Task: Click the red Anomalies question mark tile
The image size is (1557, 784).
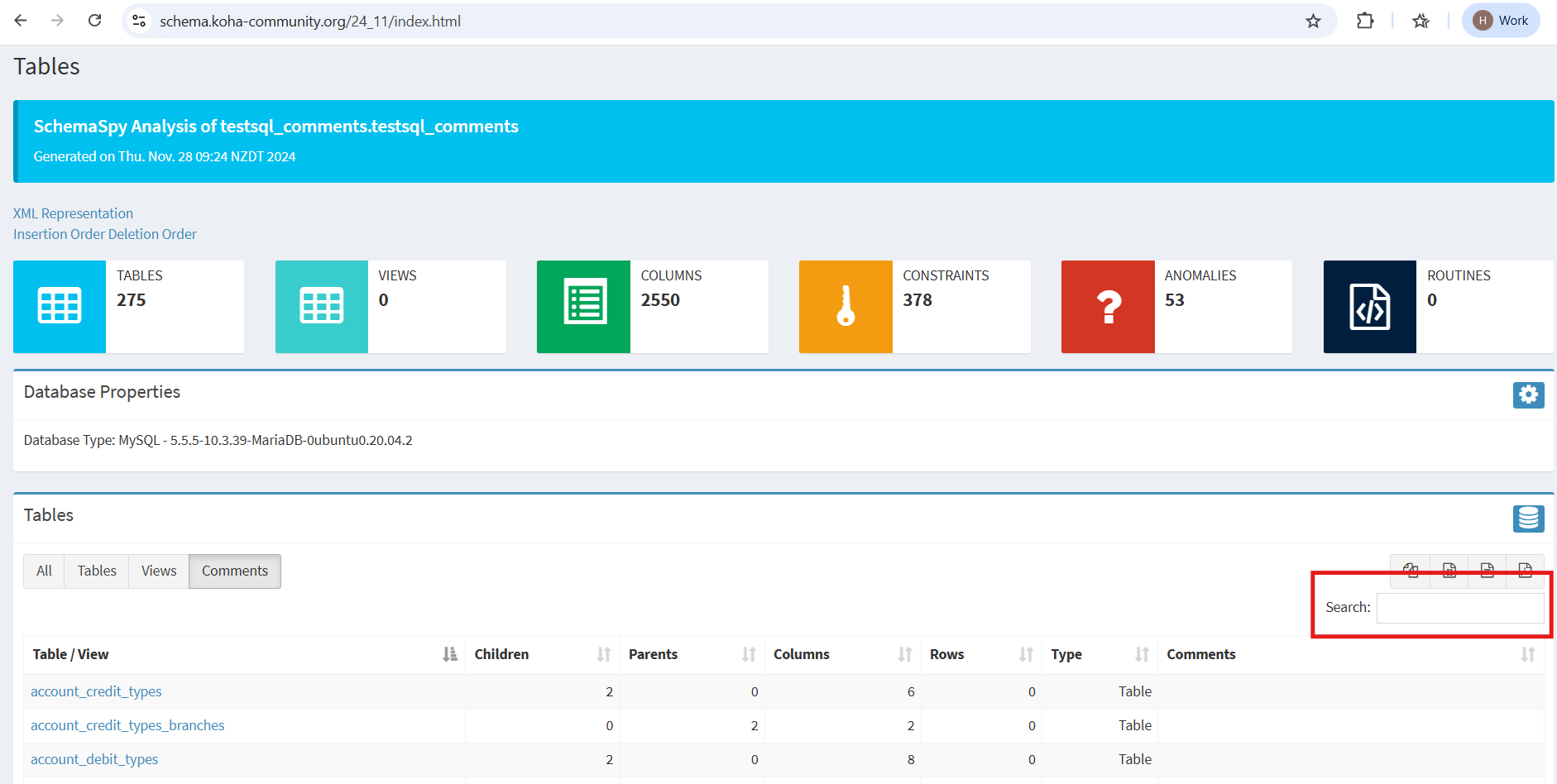Action: (1107, 307)
